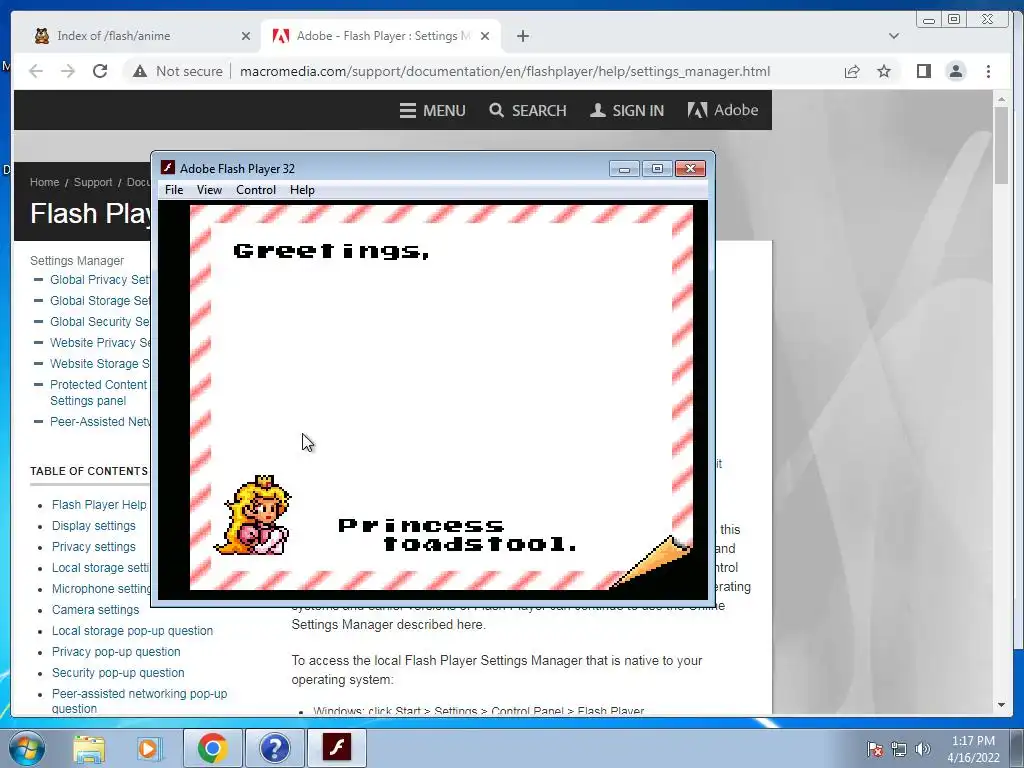Open Website Storage Settings link
The image size is (1024, 768).
click(x=100, y=363)
